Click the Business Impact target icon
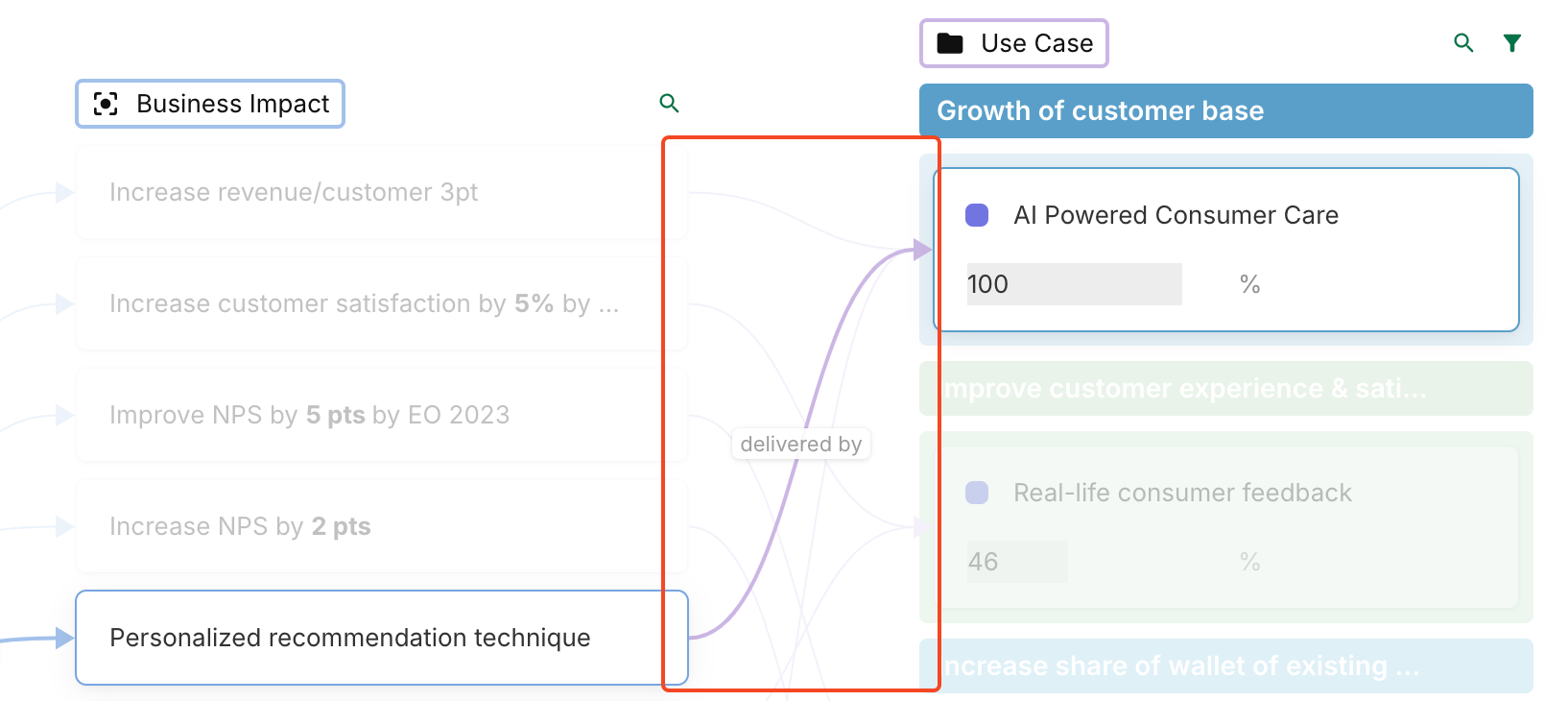Viewport: 1568px width, 701px height. (106, 104)
